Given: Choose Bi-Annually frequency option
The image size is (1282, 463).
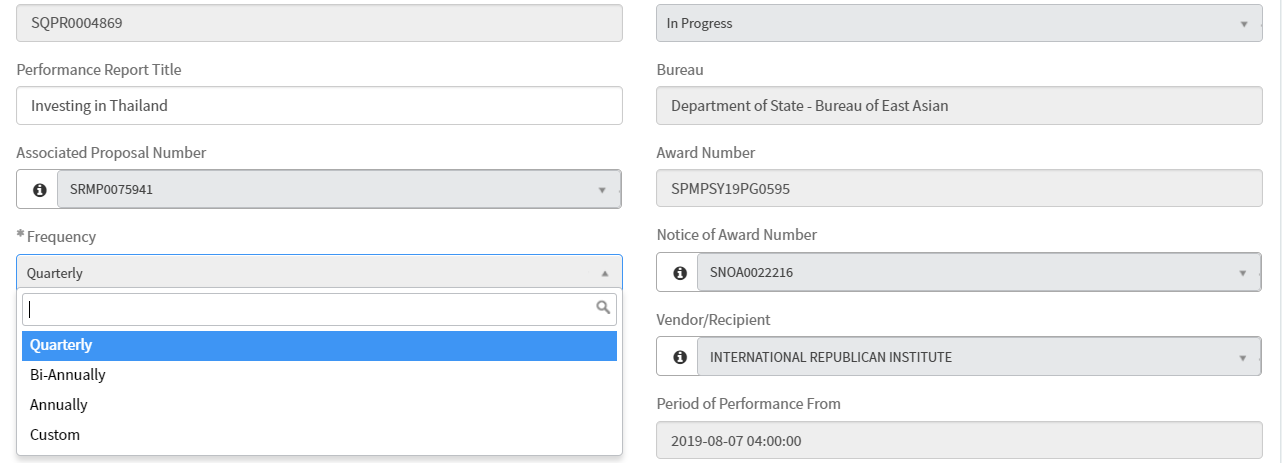Looking at the screenshot, I should 319,375.
